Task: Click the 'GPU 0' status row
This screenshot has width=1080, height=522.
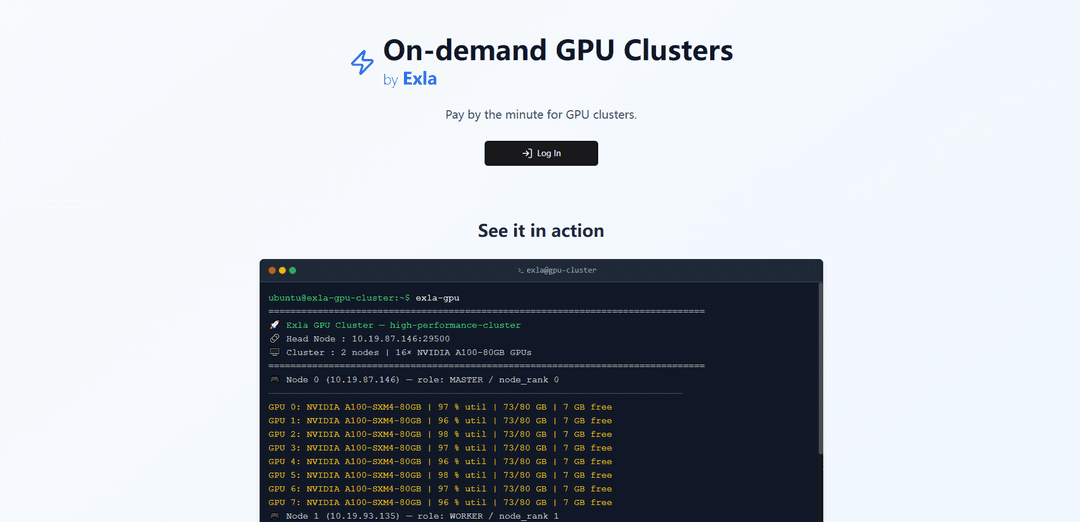Action: 440,407
